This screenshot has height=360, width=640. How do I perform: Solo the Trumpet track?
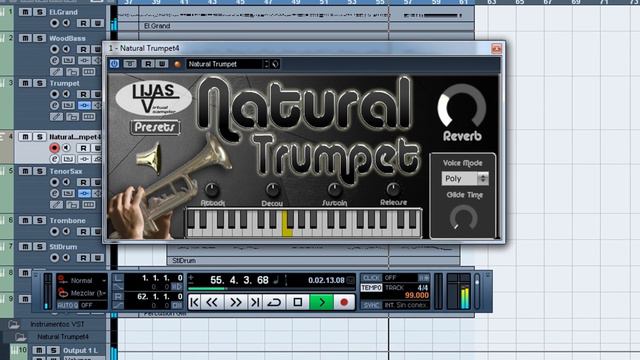(x=40, y=83)
